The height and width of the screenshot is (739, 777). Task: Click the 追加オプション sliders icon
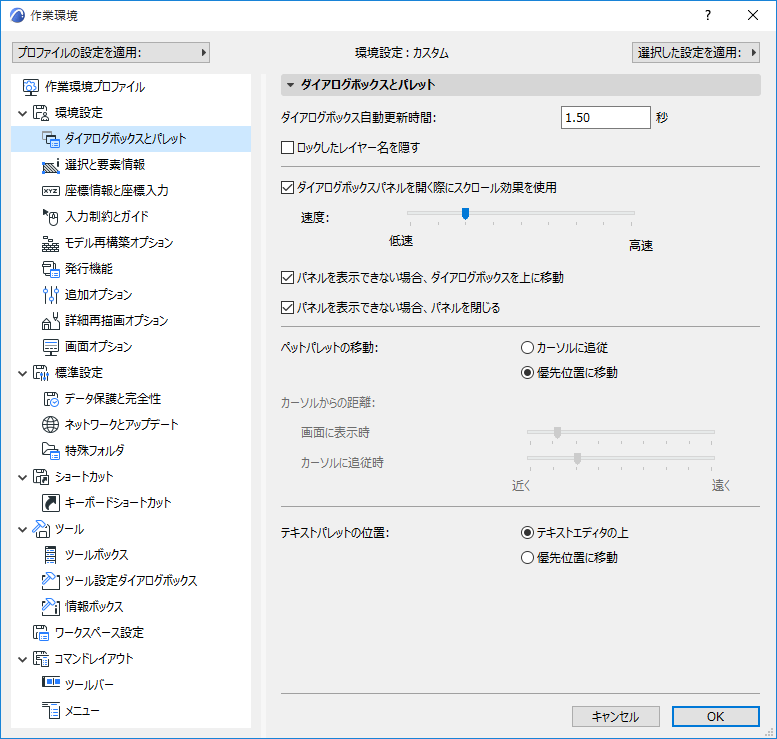tap(51, 295)
